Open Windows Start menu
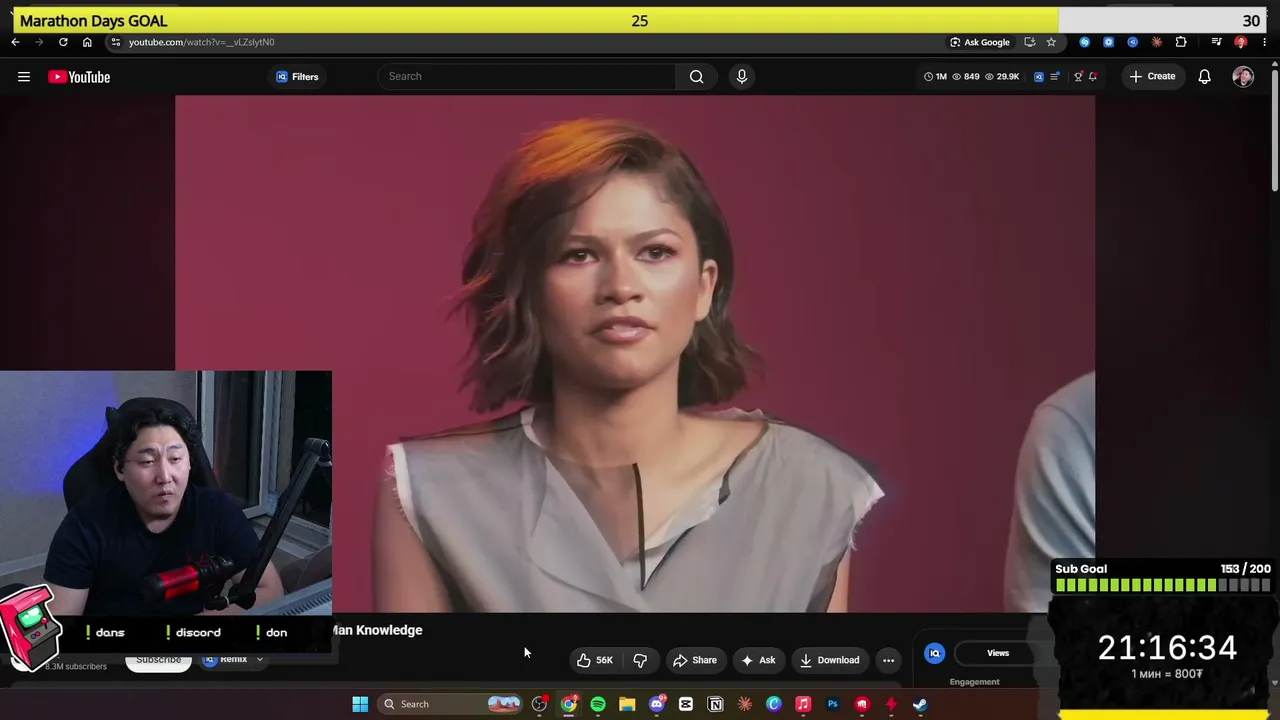 pos(360,704)
